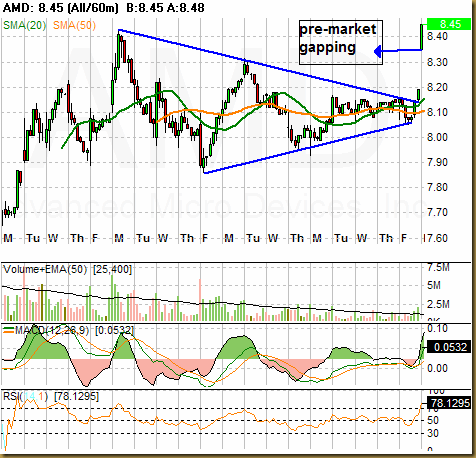The height and width of the screenshot is (458, 476).
Task: Click the 8.00 price axis label
Action: [437, 137]
